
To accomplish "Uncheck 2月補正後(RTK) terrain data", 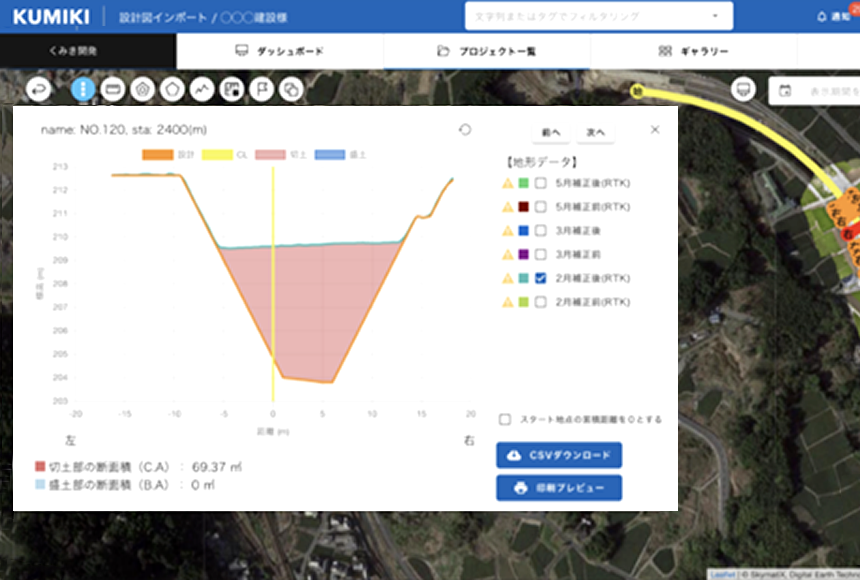I will click(x=540, y=278).
